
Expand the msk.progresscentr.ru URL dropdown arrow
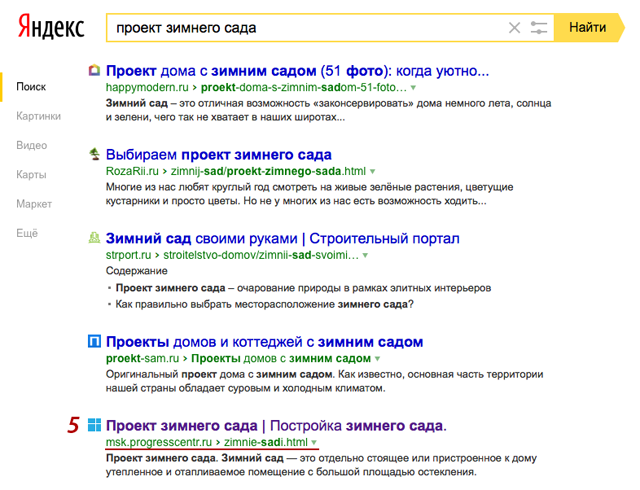click(314, 442)
